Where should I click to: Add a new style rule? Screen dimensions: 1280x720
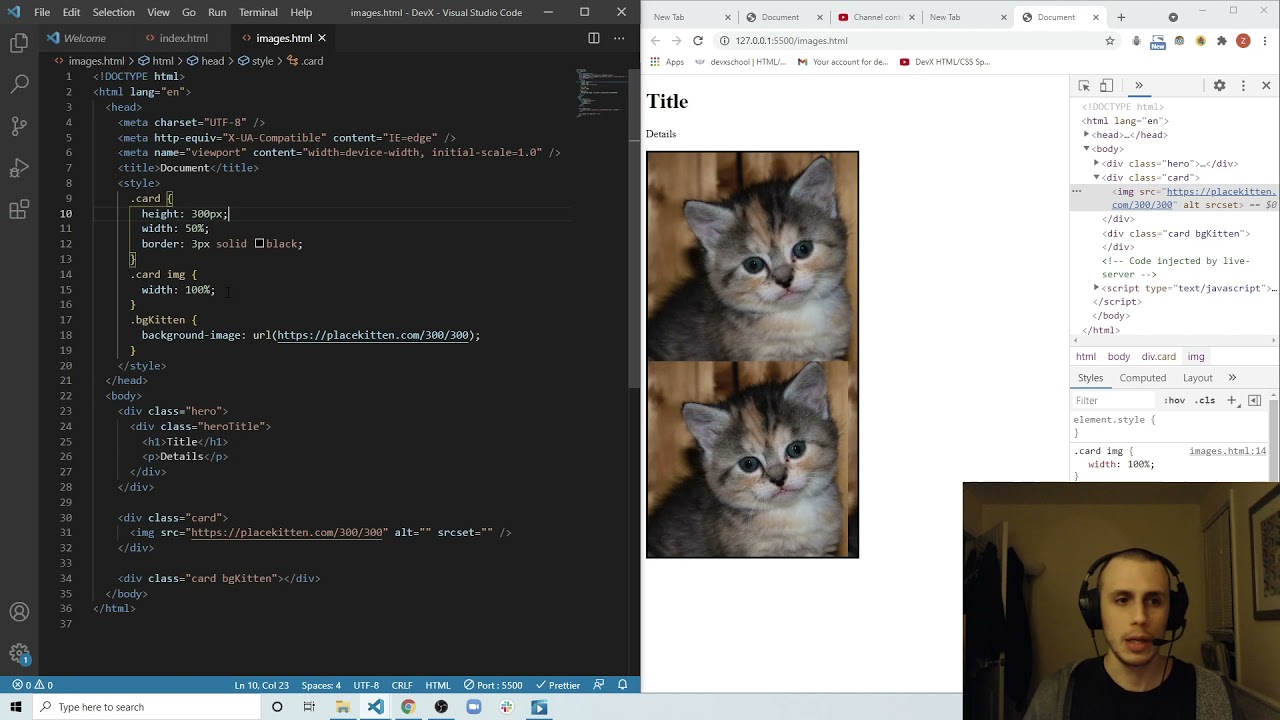(x=1232, y=401)
